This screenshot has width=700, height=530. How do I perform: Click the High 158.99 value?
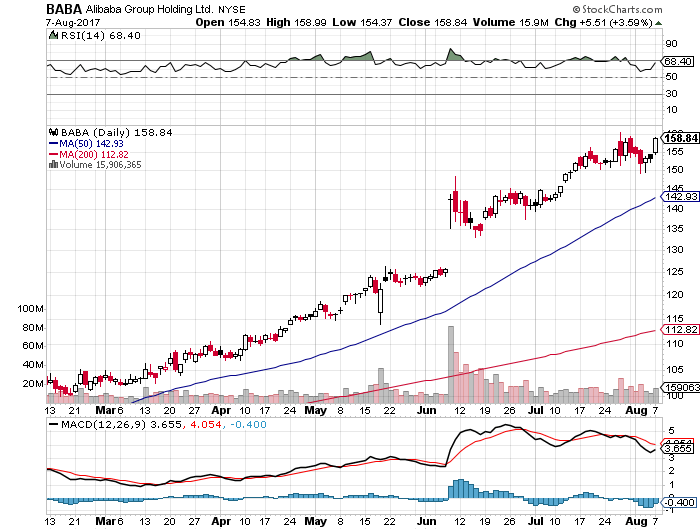tap(296, 22)
